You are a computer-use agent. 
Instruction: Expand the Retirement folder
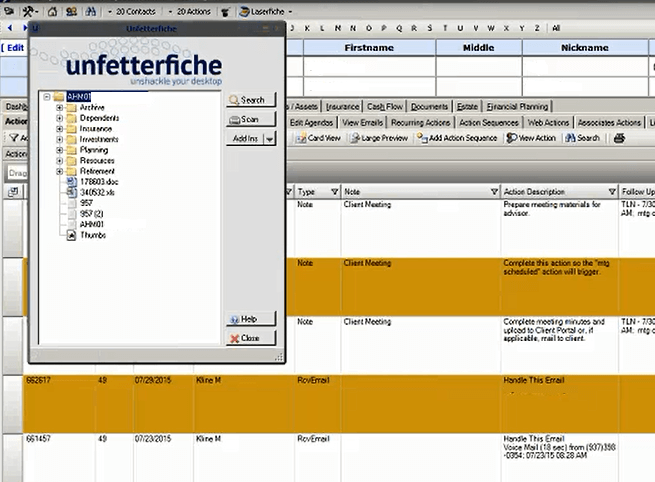[x=59, y=171]
